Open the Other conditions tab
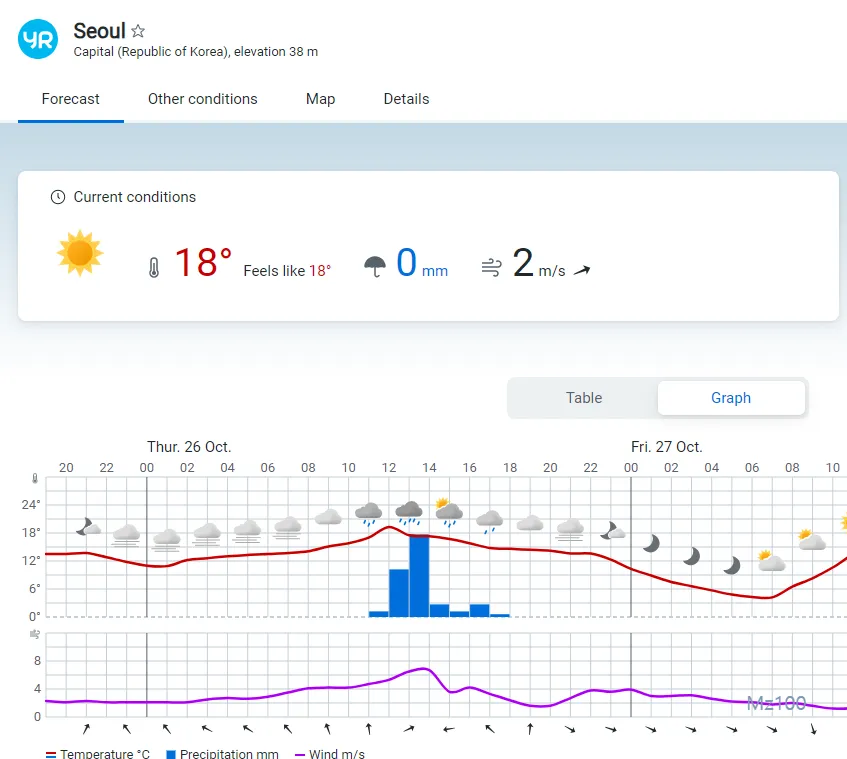The width and height of the screenshot is (847, 759). 203,99
